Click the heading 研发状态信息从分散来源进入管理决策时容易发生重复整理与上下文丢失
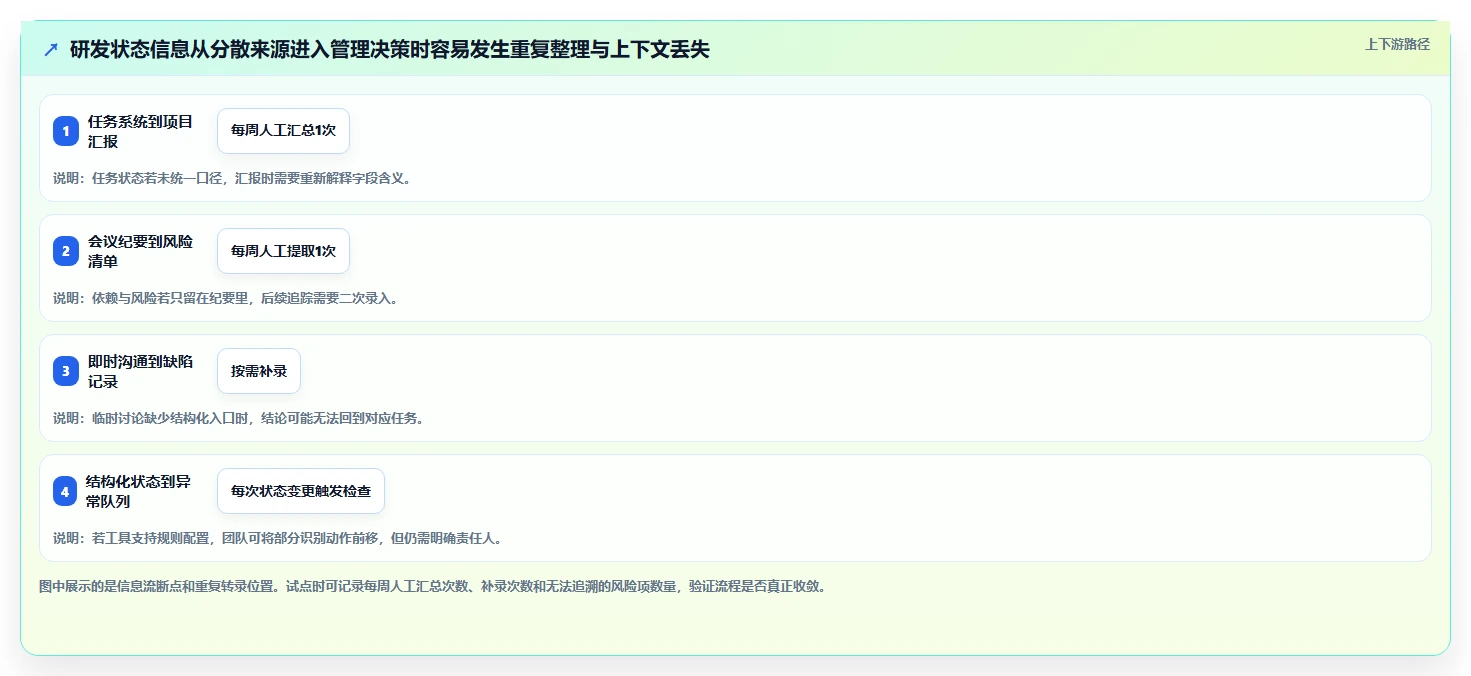 click(x=390, y=49)
